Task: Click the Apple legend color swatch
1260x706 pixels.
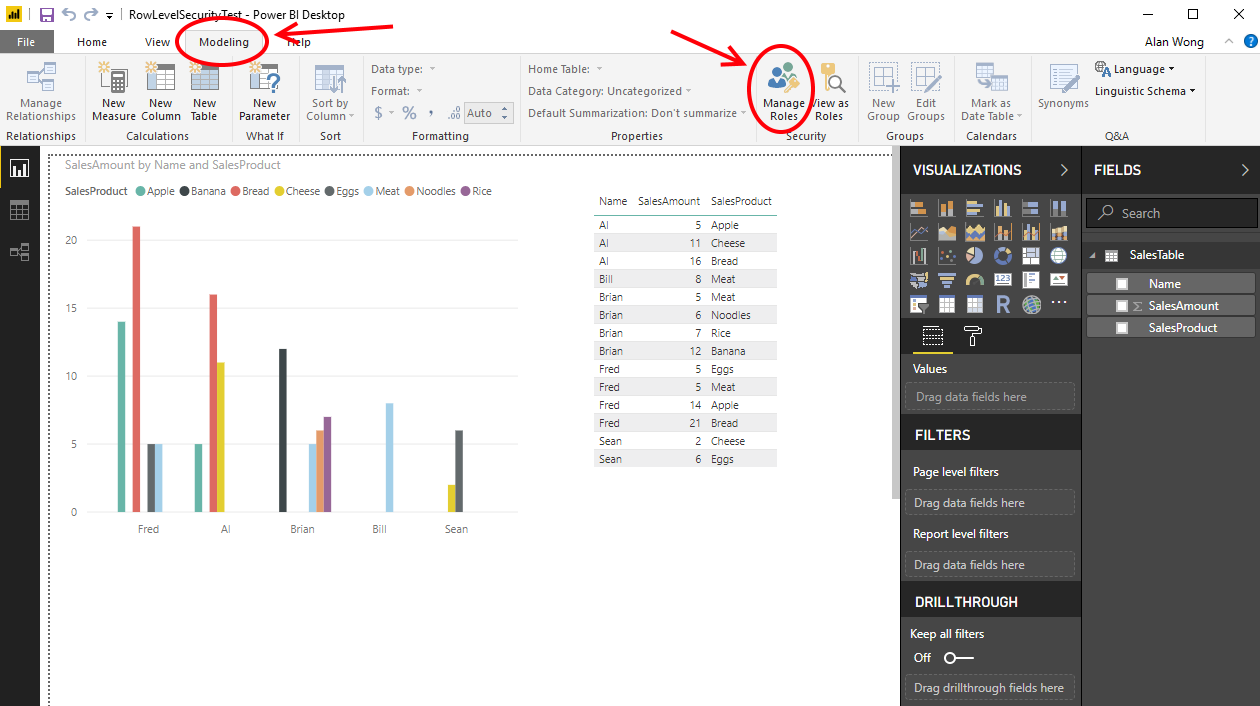Action: coord(140,191)
